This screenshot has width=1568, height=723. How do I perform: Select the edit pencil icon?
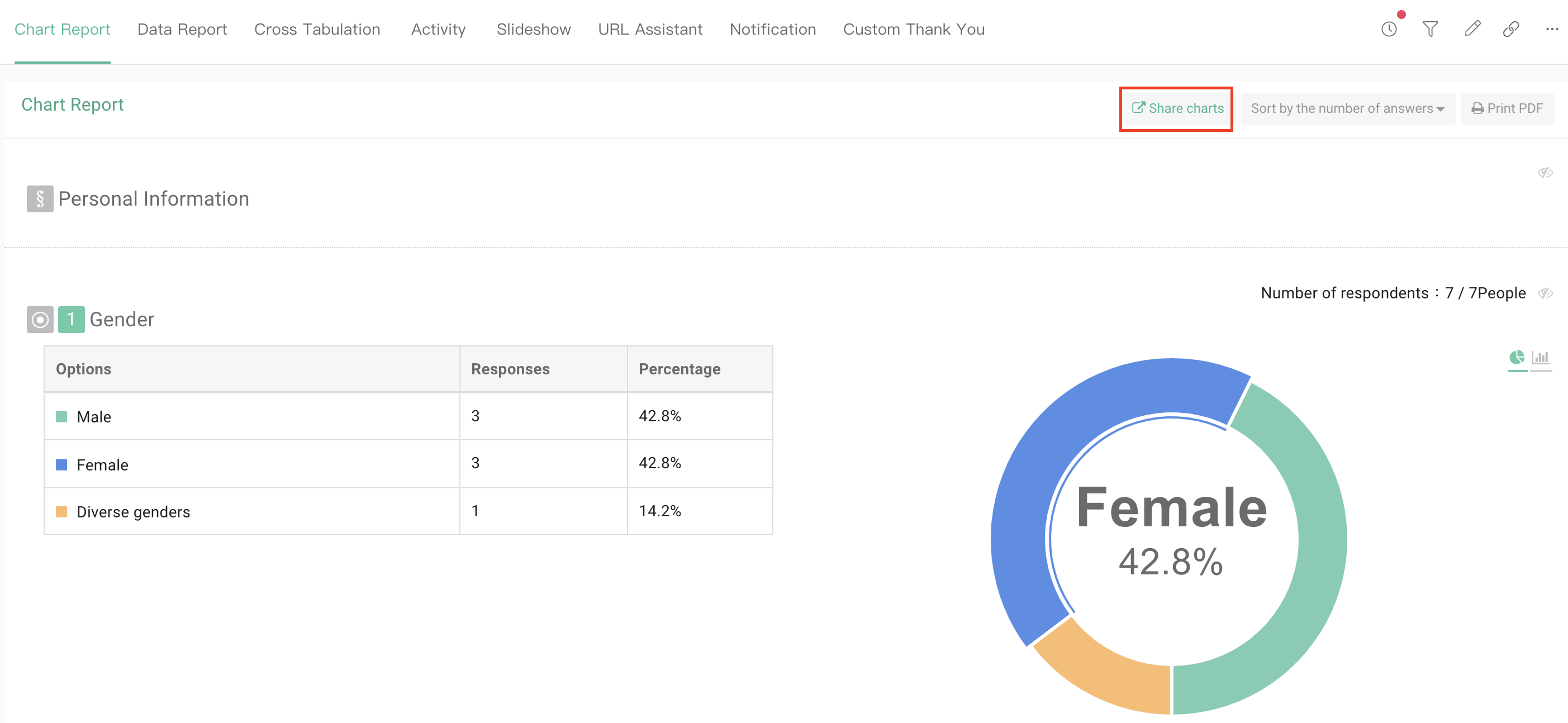point(1472,28)
